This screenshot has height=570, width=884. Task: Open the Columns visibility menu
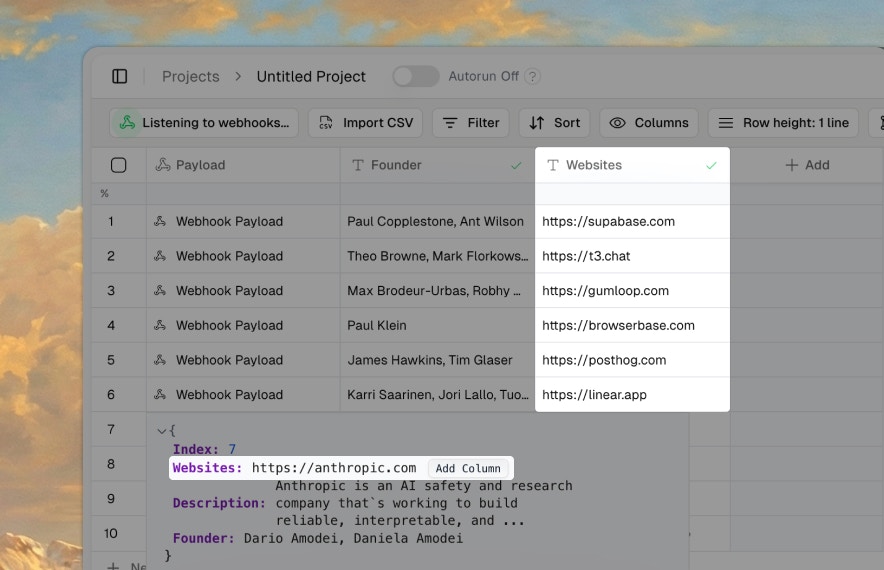point(649,123)
